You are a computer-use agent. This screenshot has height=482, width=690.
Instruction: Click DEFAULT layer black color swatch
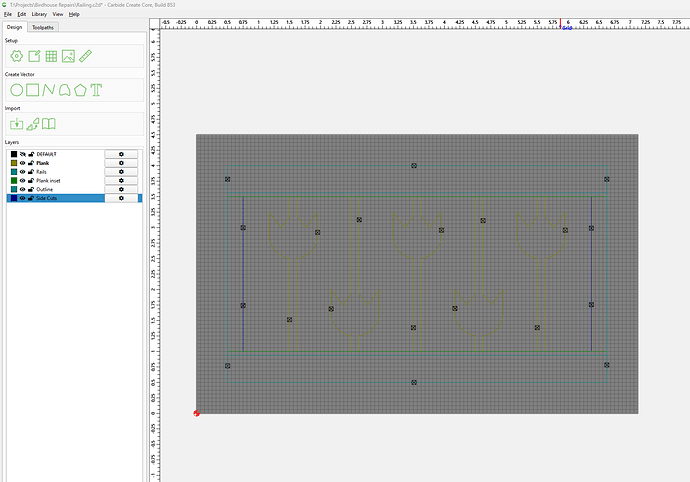pos(14,154)
